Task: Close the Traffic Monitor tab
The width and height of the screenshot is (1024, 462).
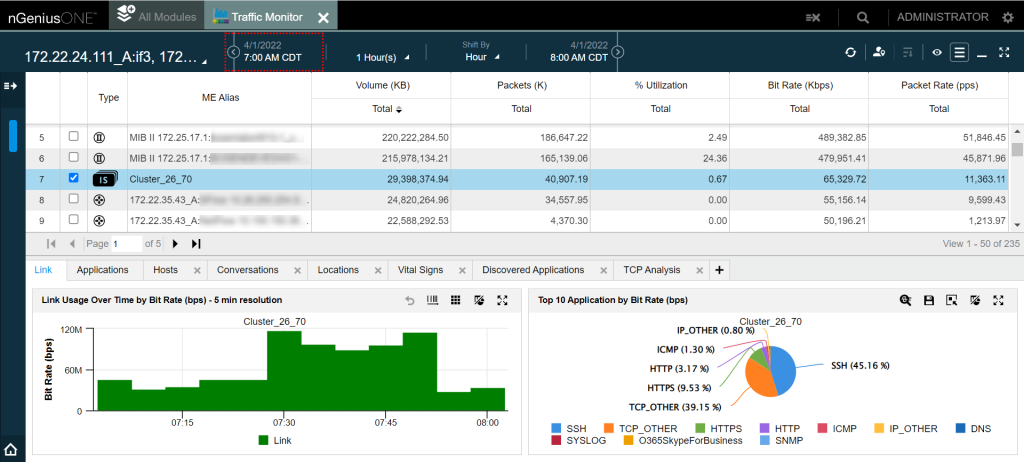Action: [323, 18]
